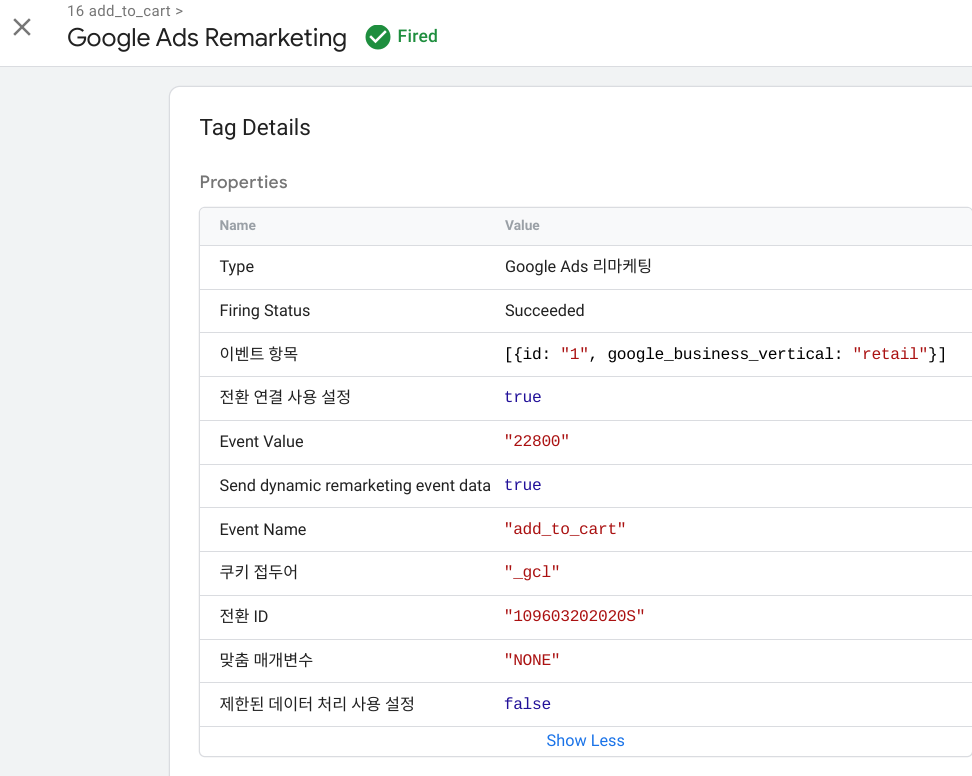Select the "NONE" value

[x=532, y=661]
